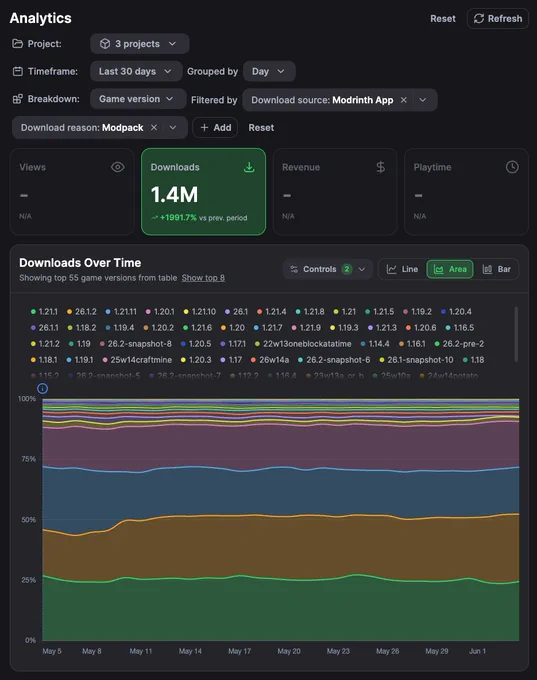Screen dimensions: 537x680
Task: Toggle the 25w14craftmine legend entry
Action: (x=137, y=360)
